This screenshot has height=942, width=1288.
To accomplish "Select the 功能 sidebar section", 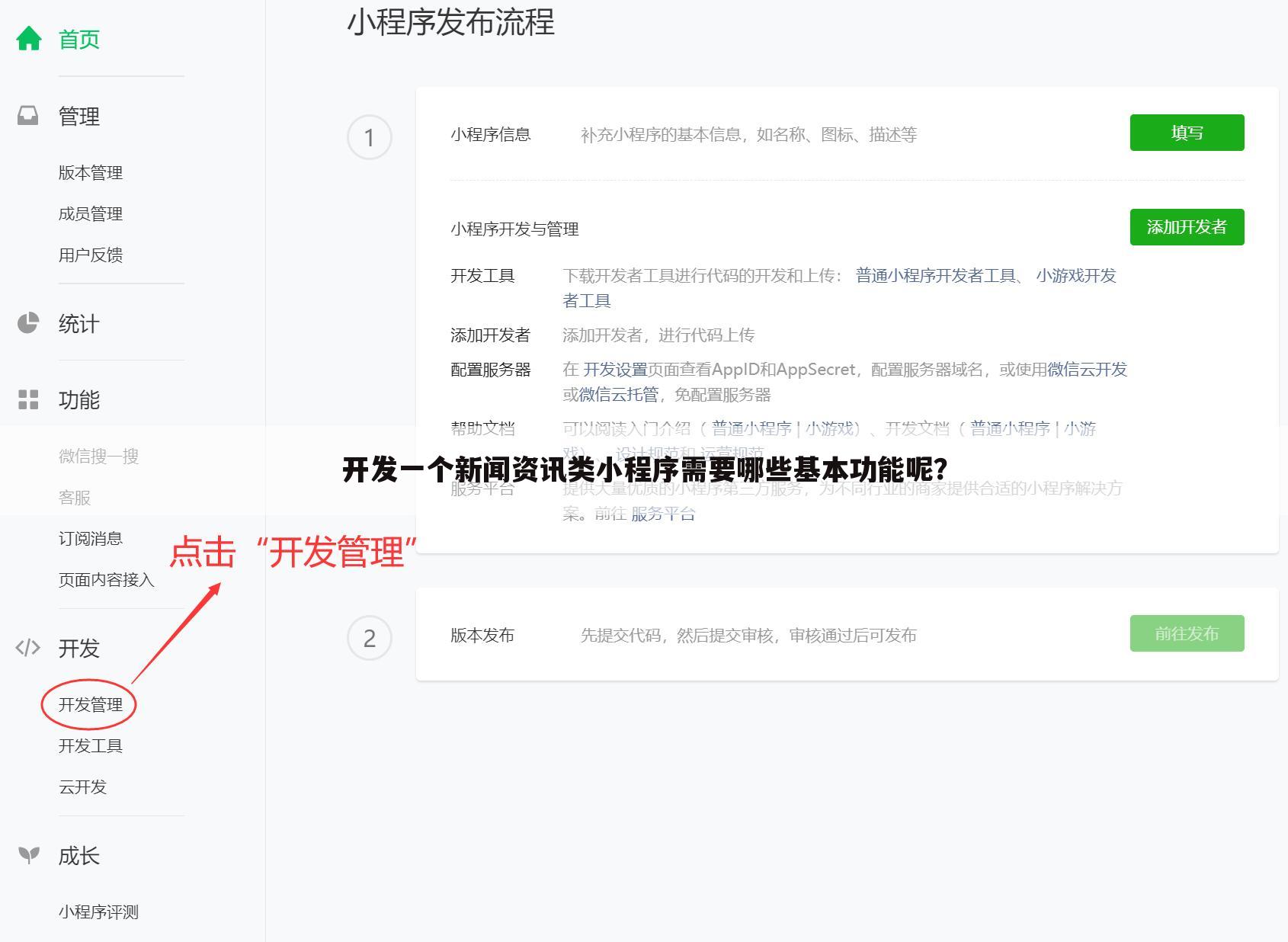I will click(x=79, y=400).
